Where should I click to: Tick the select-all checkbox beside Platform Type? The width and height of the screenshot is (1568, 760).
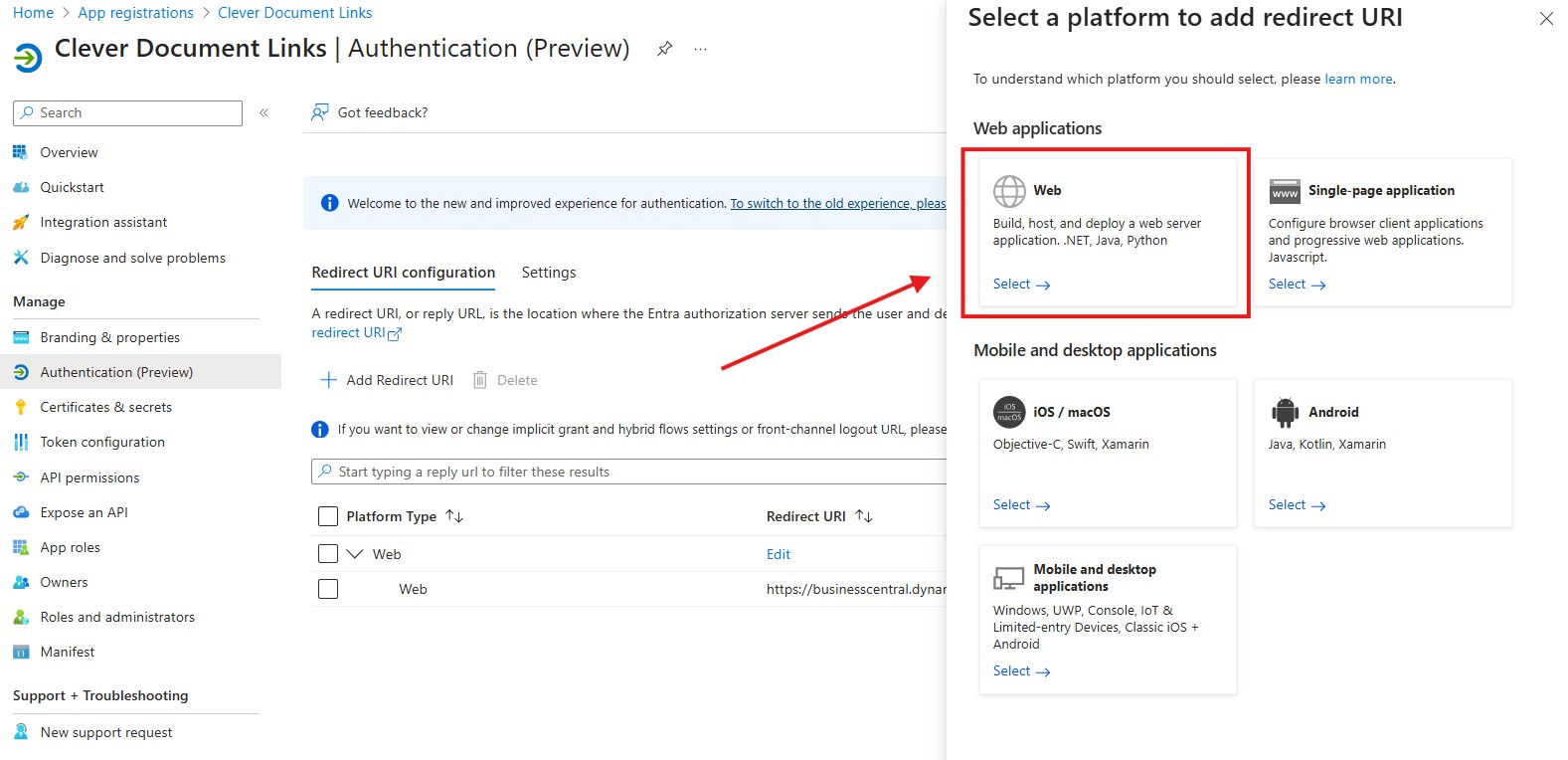point(328,516)
